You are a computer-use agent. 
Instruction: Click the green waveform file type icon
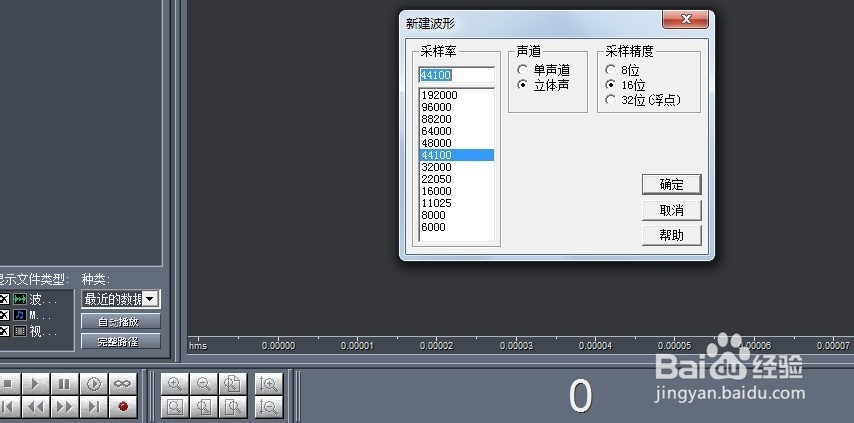point(20,299)
